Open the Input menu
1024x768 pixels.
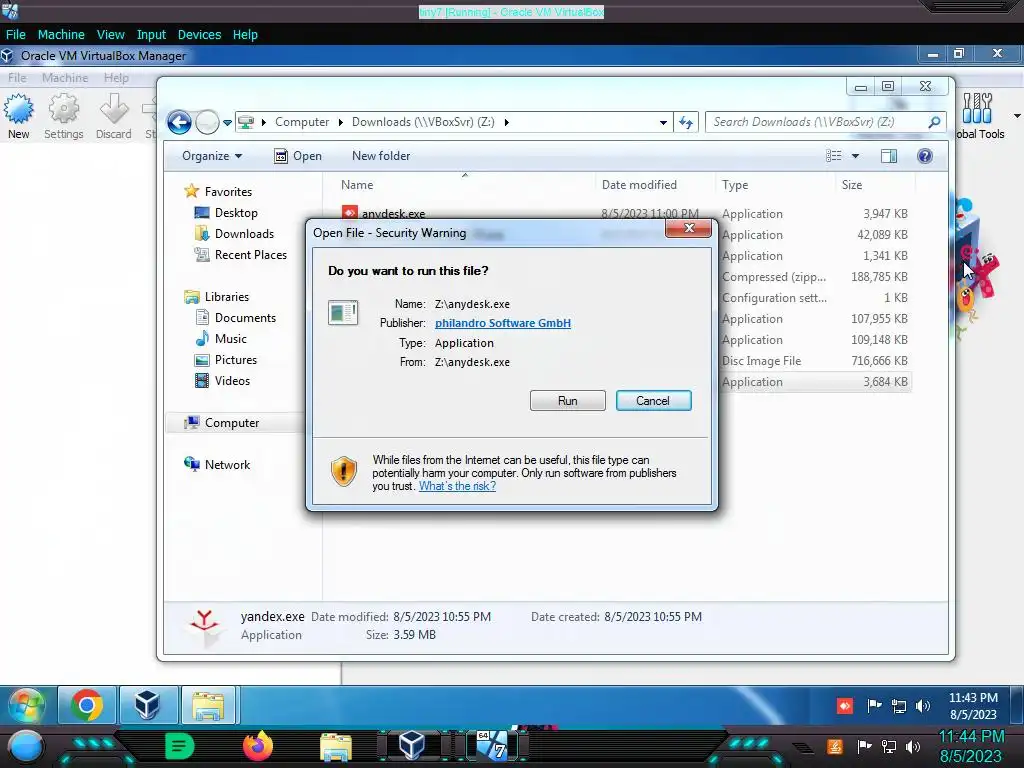(x=151, y=35)
